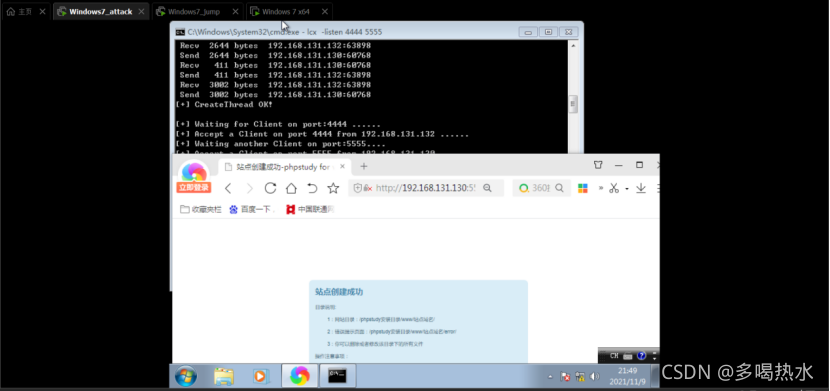
Task: Click the 站点创建成功 page heading
Action: [339, 292]
